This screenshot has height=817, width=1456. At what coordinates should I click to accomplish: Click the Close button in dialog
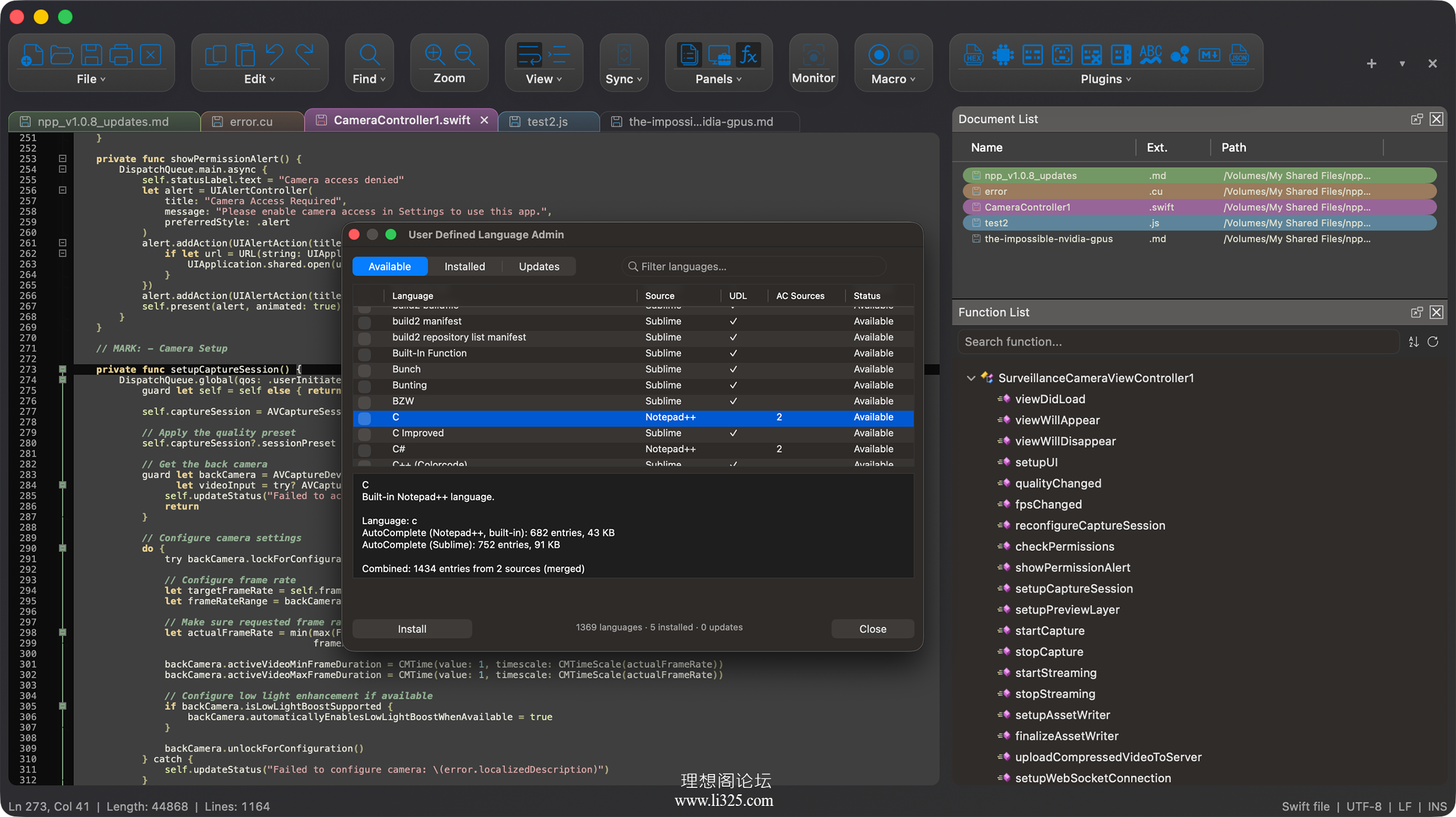pos(872,629)
